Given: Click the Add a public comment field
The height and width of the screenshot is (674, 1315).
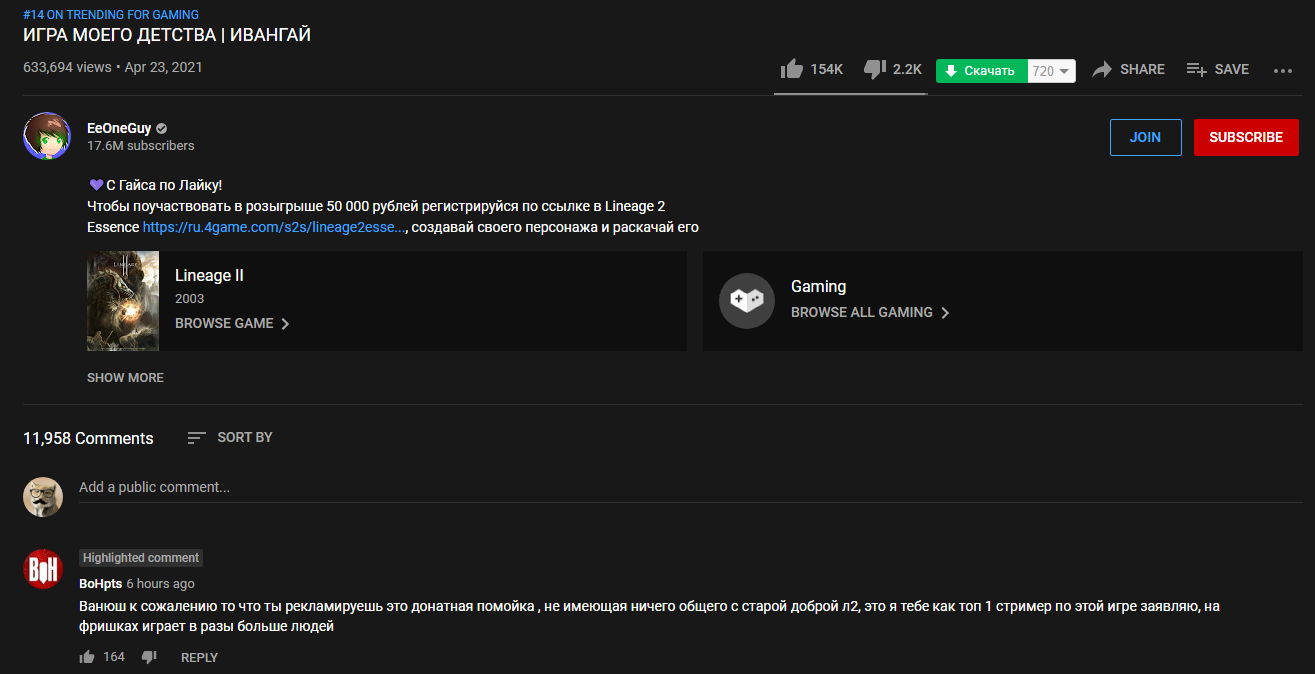Looking at the screenshot, I should coord(400,488).
